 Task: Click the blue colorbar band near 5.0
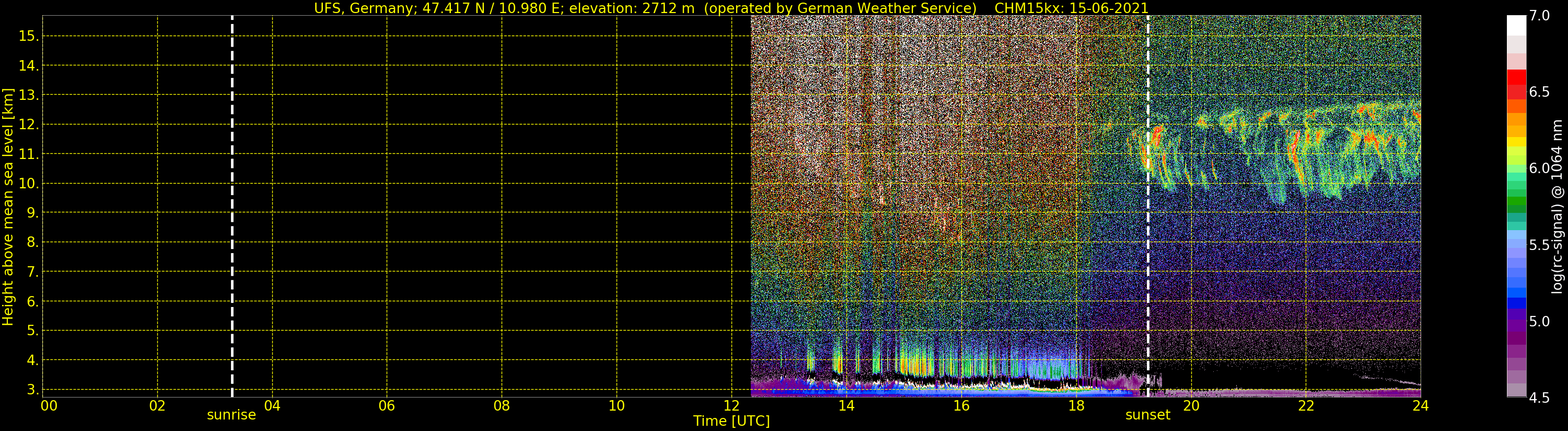[x=1516, y=303]
